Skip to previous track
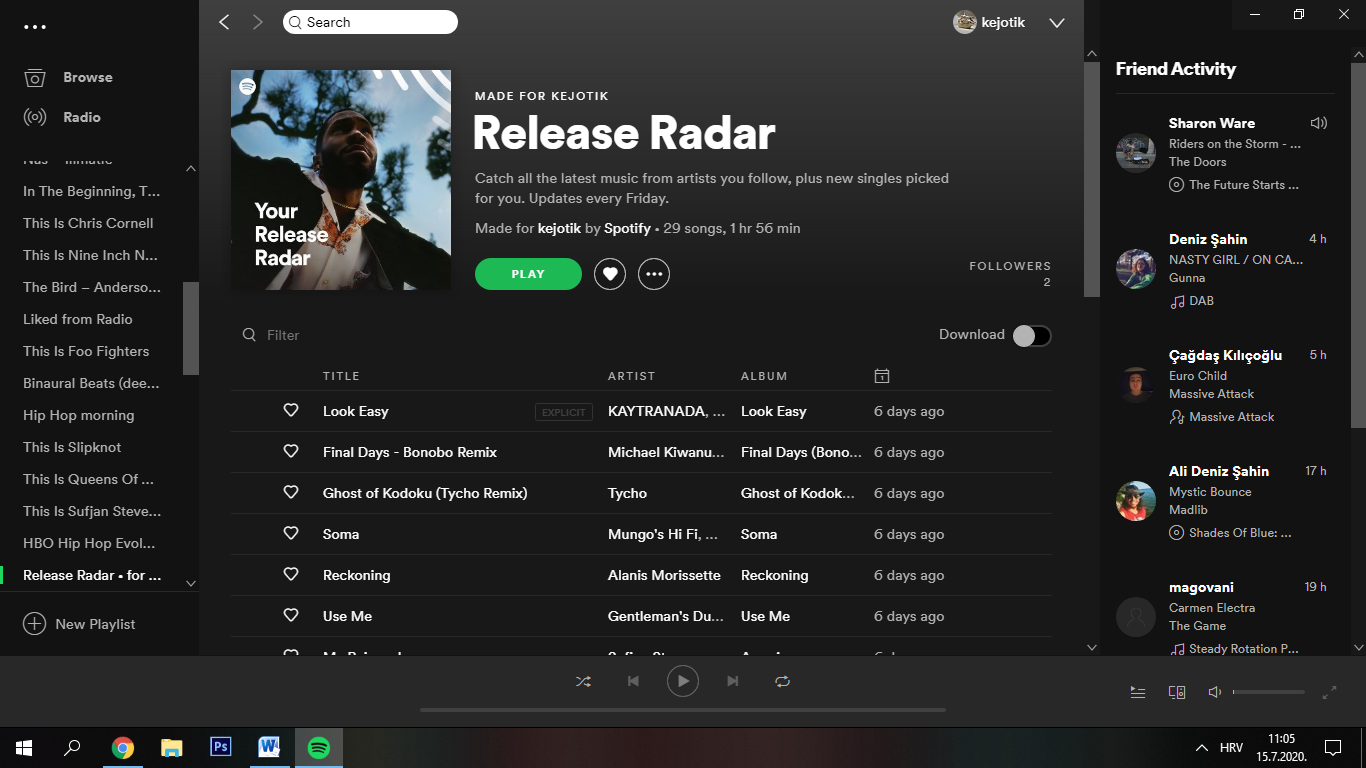This screenshot has height=768, width=1366. (633, 681)
